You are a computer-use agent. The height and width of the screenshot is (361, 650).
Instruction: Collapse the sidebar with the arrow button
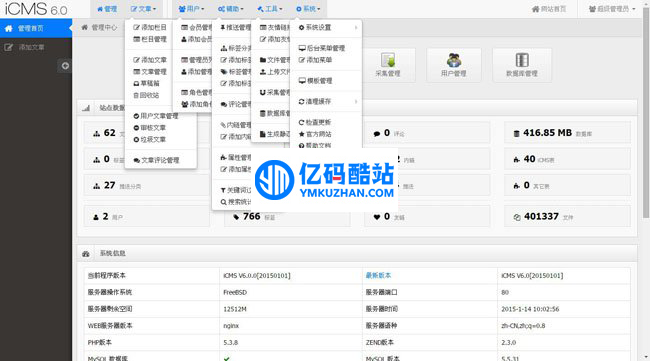(65, 65)
